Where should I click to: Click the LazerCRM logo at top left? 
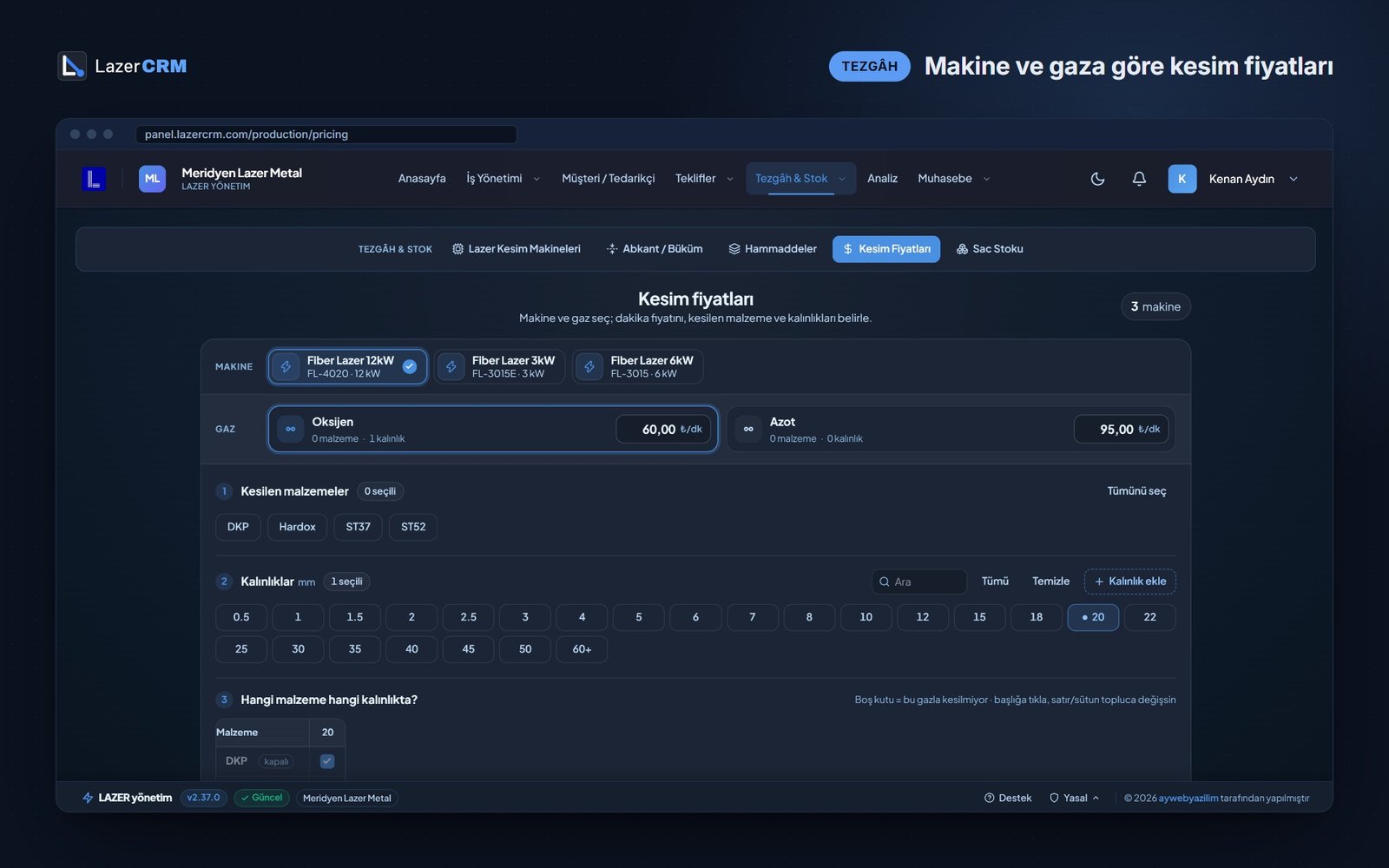pyautogui.click(x=122, y=66)
